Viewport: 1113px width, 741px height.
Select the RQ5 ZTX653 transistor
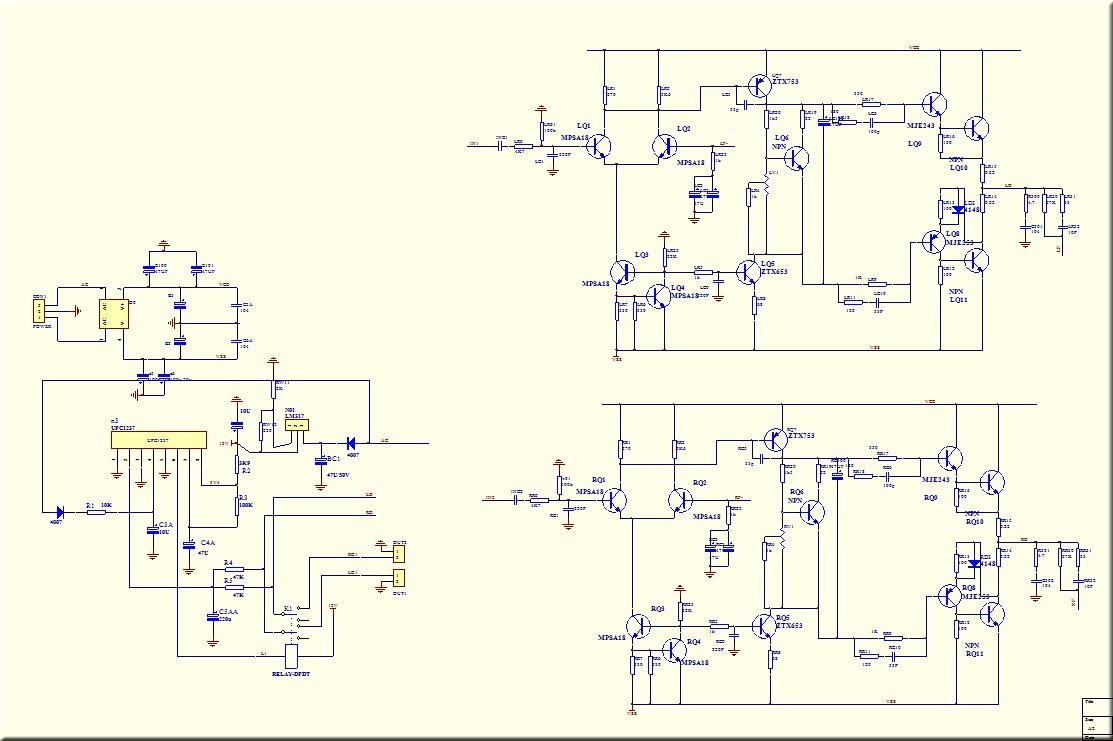[x=764, y=625]
